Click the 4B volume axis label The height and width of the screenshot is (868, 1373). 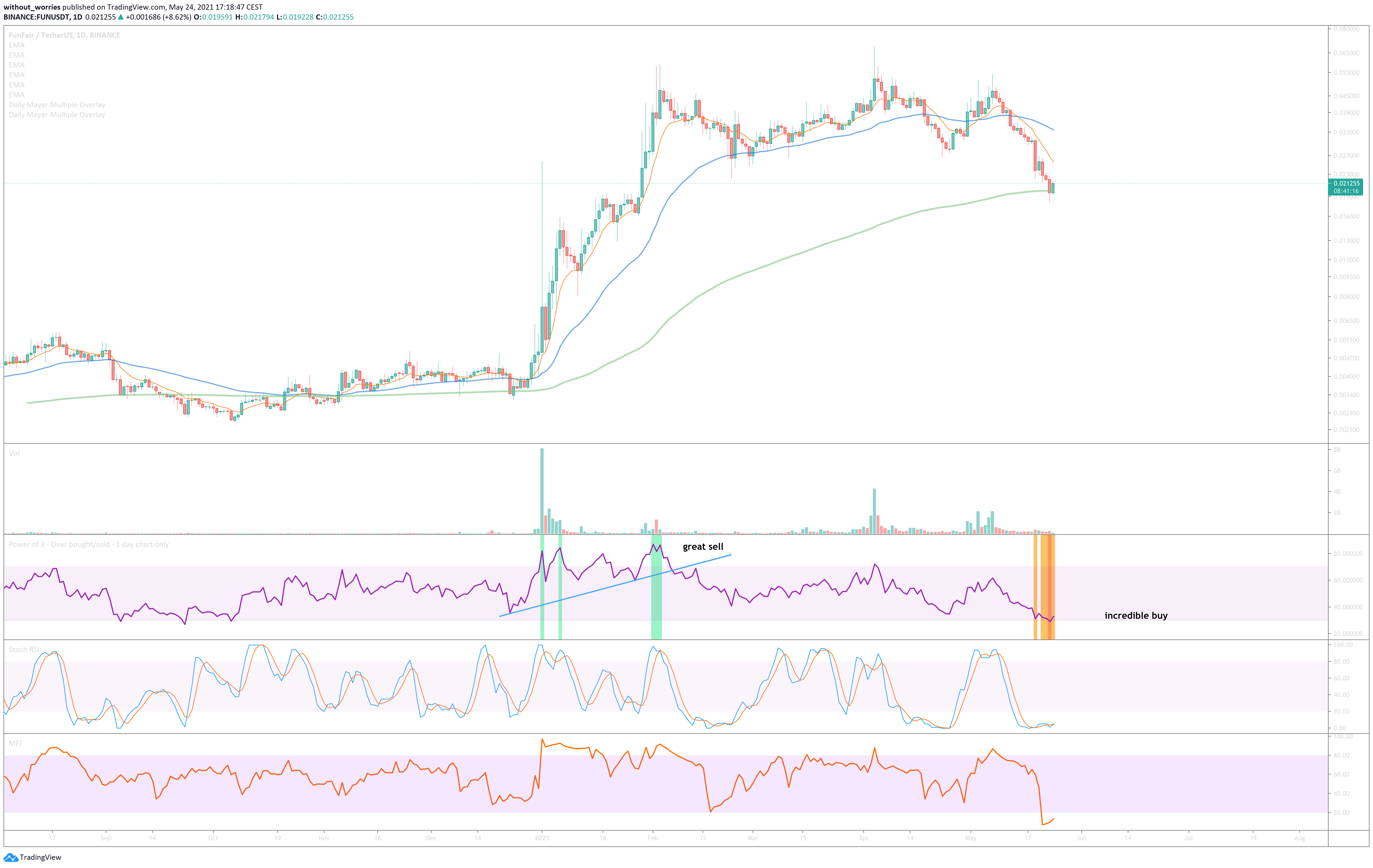point(1336,492)
